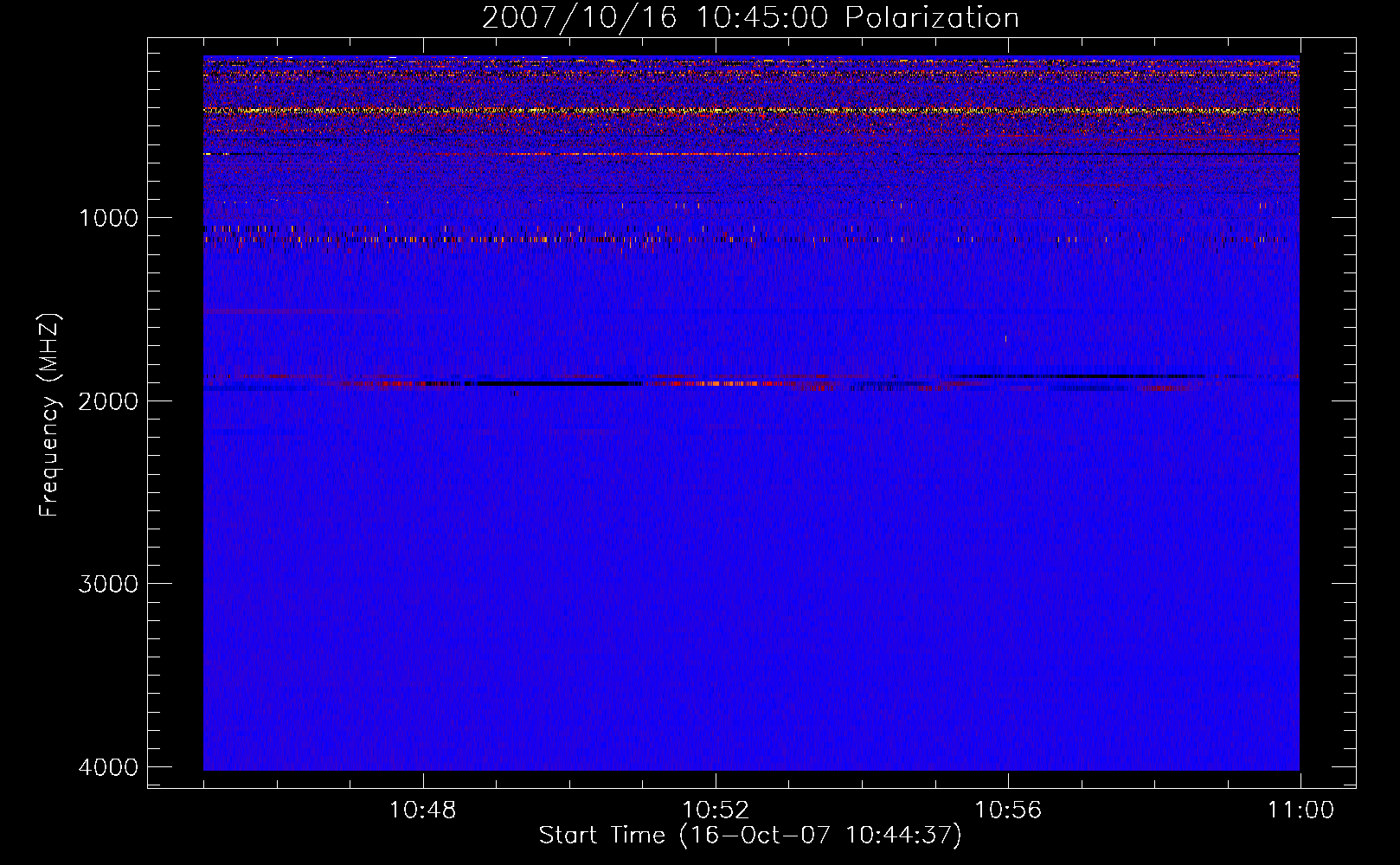
Task: Click the "Frequency (MHZ)" axis label
Action: [x=49, y=415]
